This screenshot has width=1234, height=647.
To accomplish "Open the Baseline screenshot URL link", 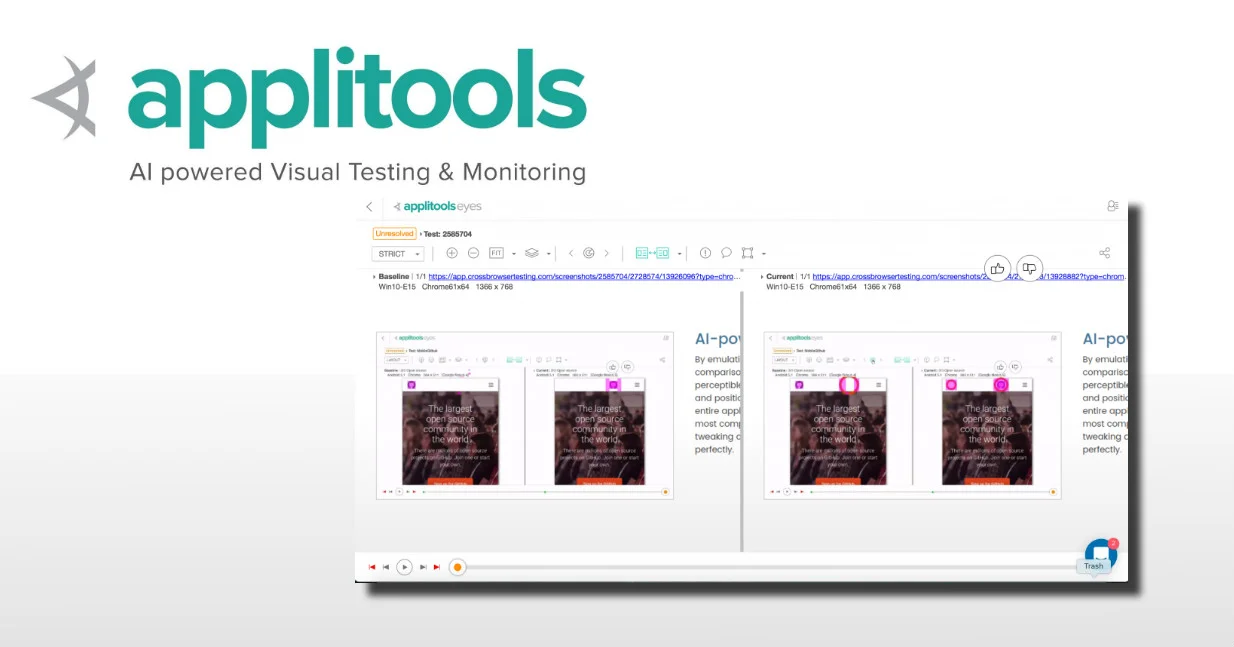I will [x=585, y=276].
